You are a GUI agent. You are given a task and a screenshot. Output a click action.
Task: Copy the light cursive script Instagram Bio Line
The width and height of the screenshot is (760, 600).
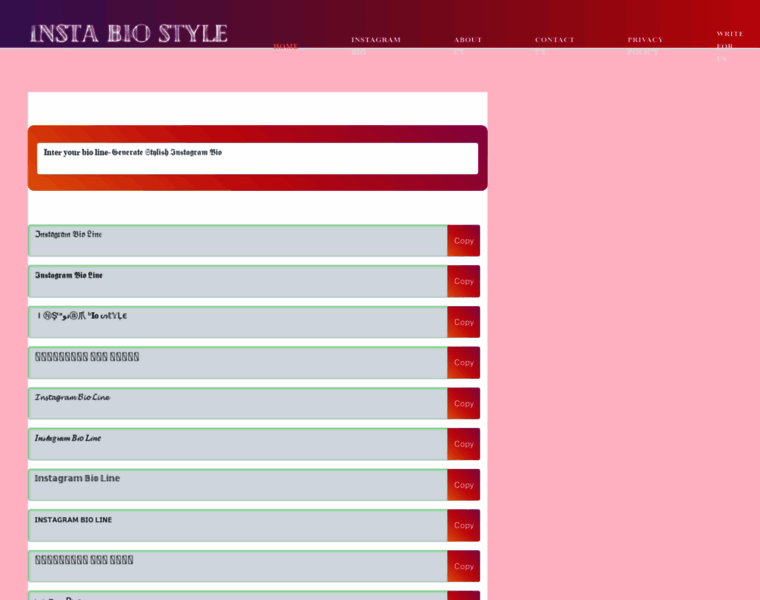463,403
